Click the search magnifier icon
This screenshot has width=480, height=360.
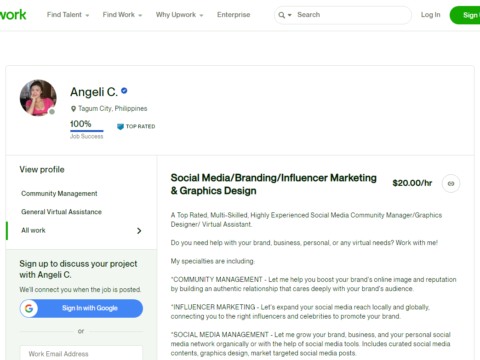pyautogui.click(x=282, y=15)
